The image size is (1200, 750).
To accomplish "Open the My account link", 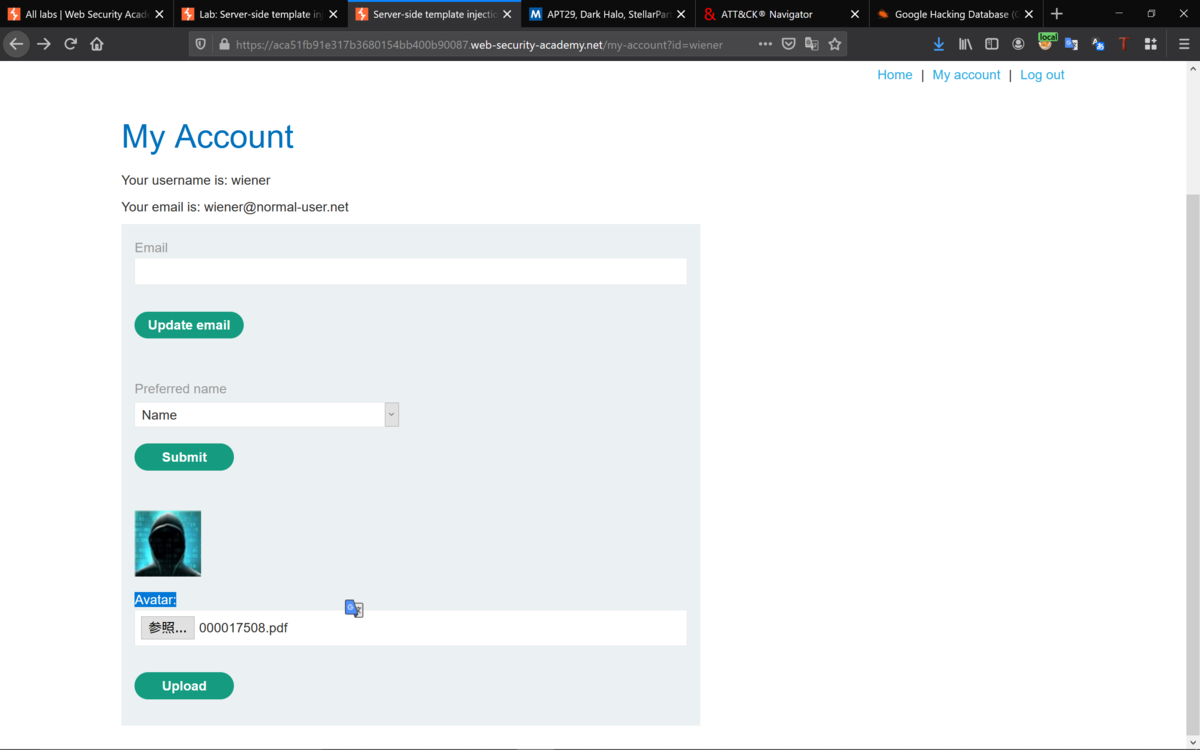I will click(966, 75).
